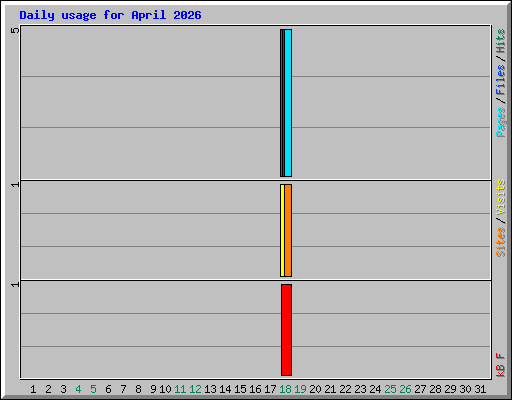Select day 8 on the date axis
The height and width of the screenshot is (400, 512).
coord(138,389)
